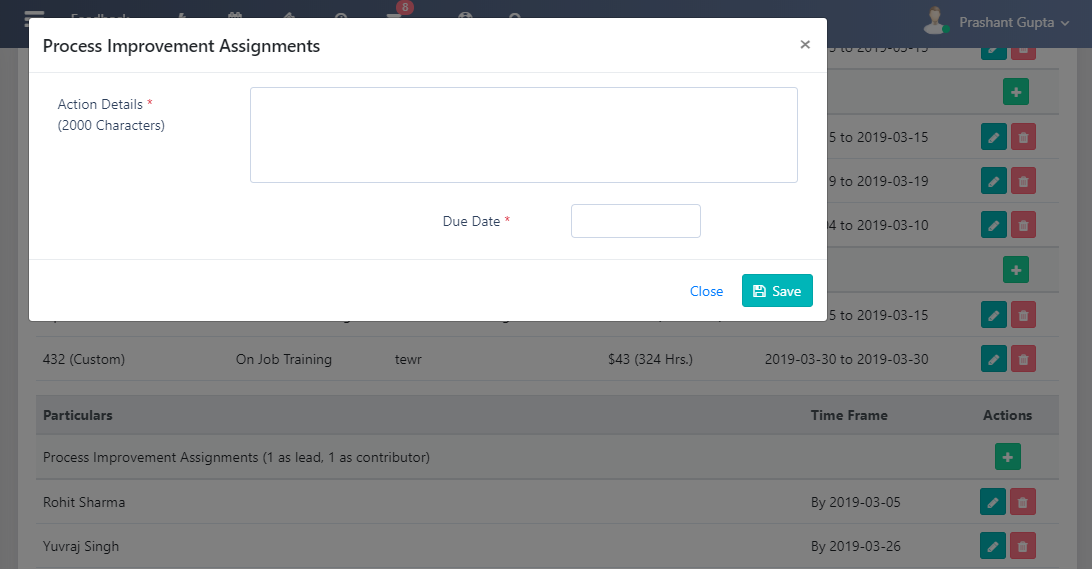Focus the Action Details text area
The height and width of the screenshot is (569, 1092).
[523, 135]
